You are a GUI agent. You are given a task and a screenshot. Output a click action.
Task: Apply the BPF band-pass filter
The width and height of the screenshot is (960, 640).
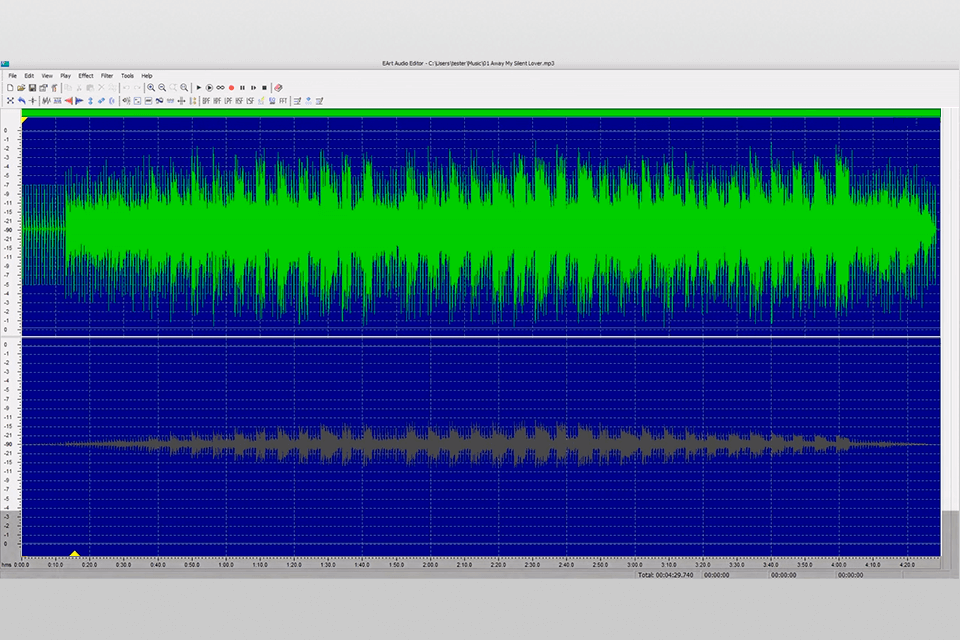coord(206,100)
